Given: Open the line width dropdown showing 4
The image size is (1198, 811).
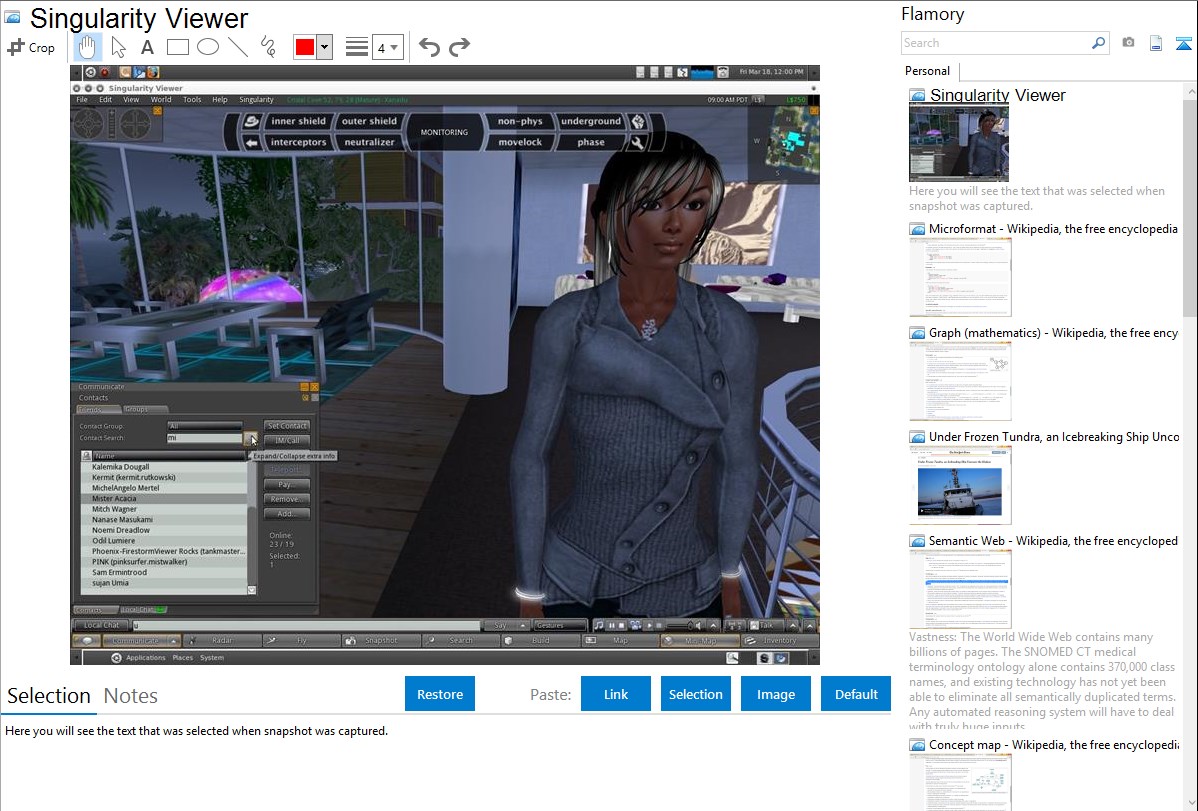Looking at the screenshot, I should point(387,47).
